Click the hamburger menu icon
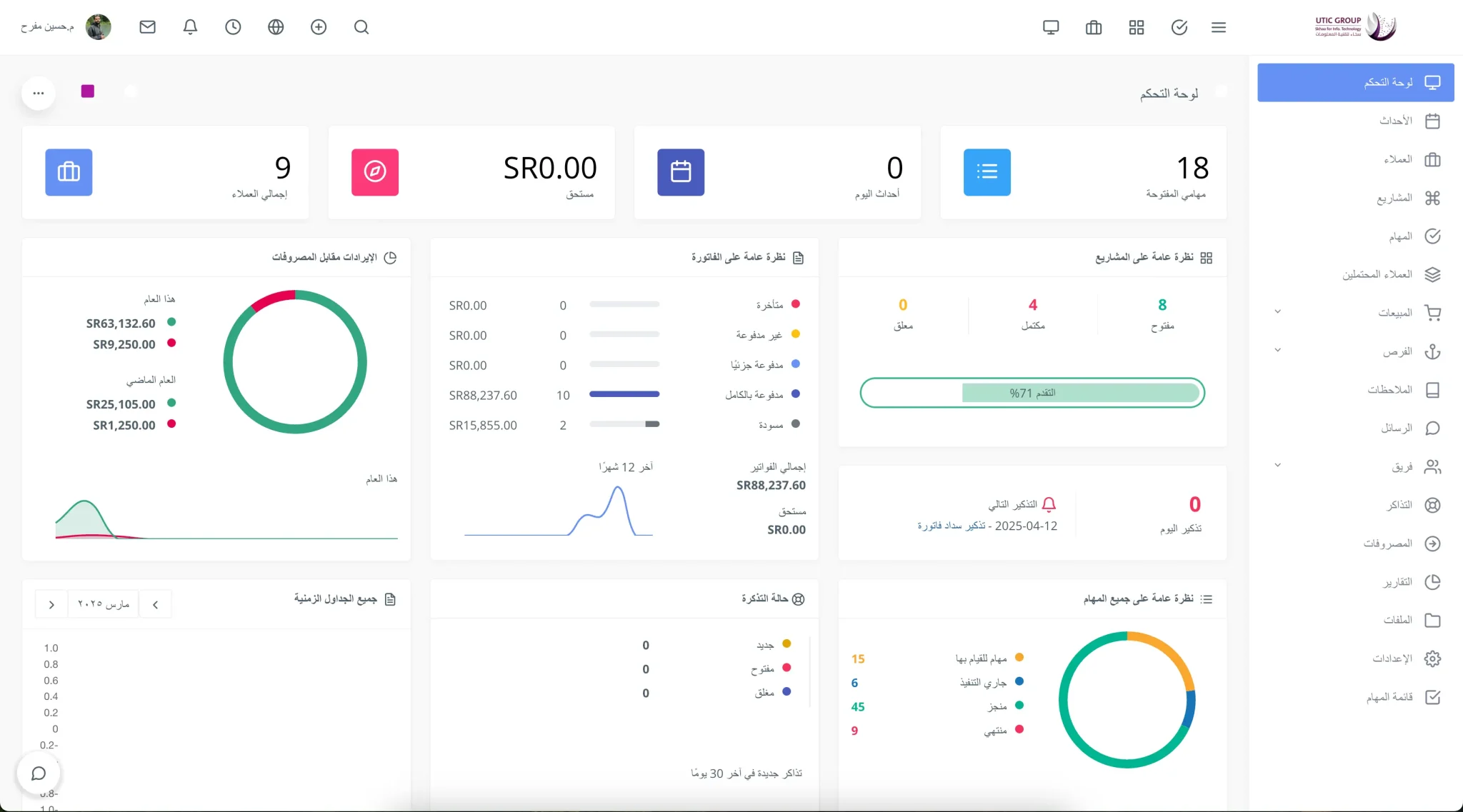Screen dimensions: 1463x812 coord(1219,27)
